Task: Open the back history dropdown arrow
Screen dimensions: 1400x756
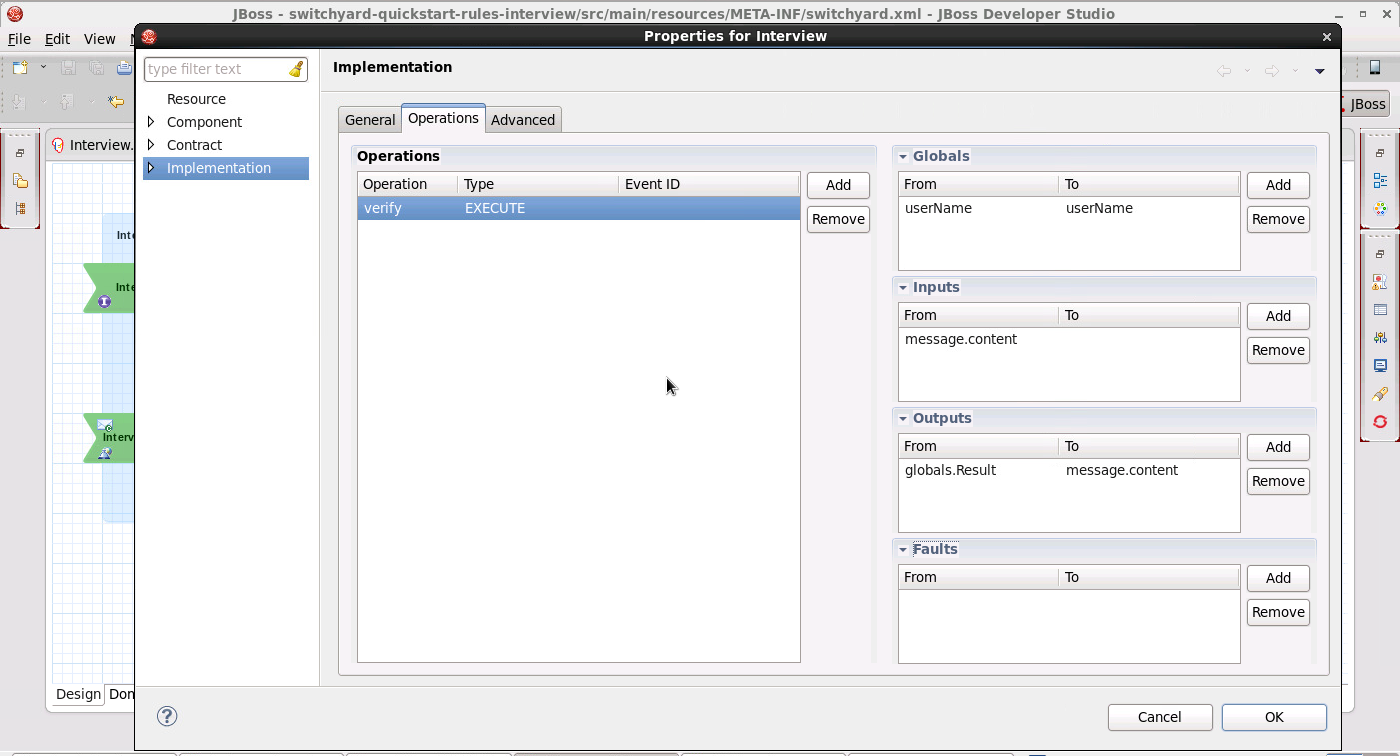Action: 1247,71
